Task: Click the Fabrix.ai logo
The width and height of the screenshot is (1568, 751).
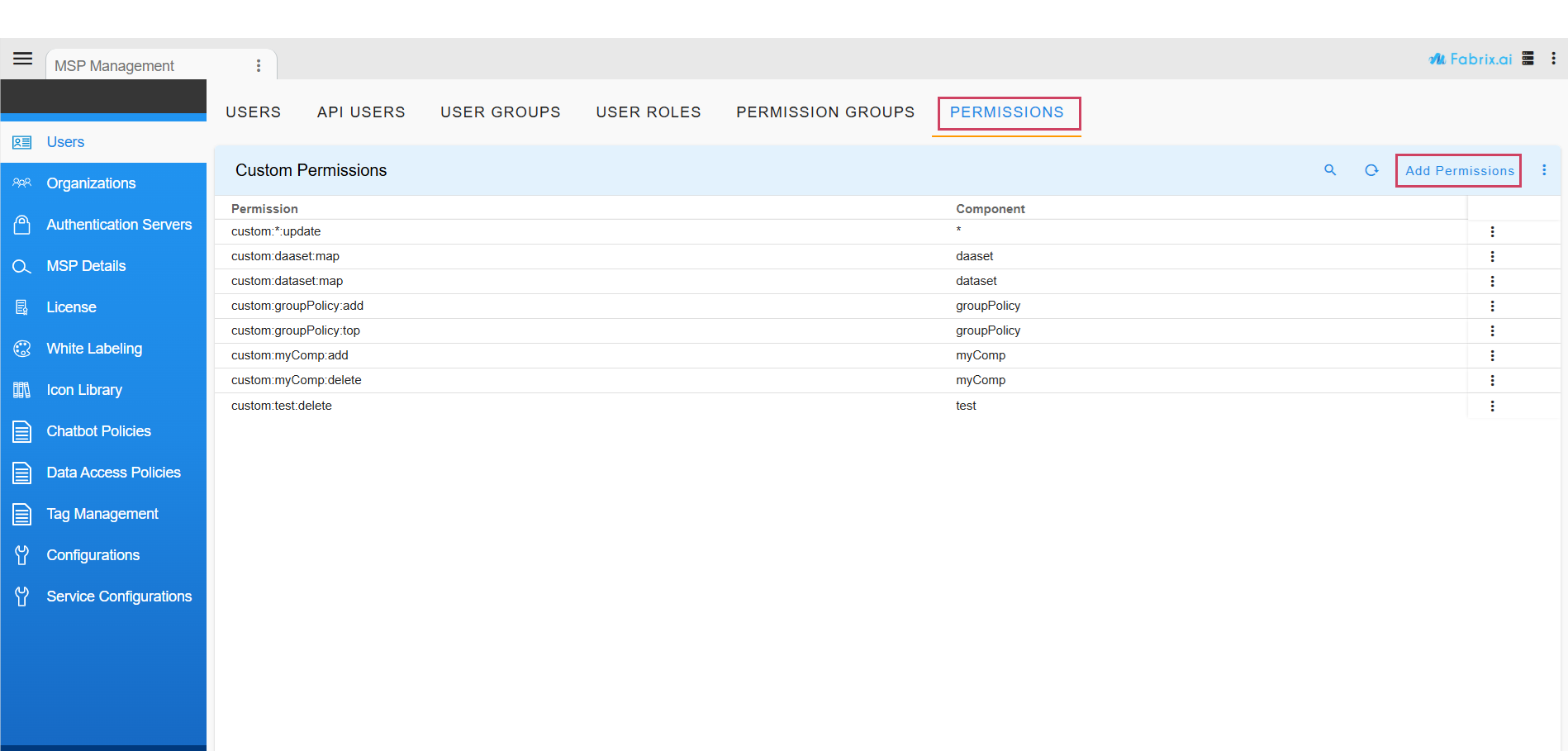Action: tap(1471, 58)
